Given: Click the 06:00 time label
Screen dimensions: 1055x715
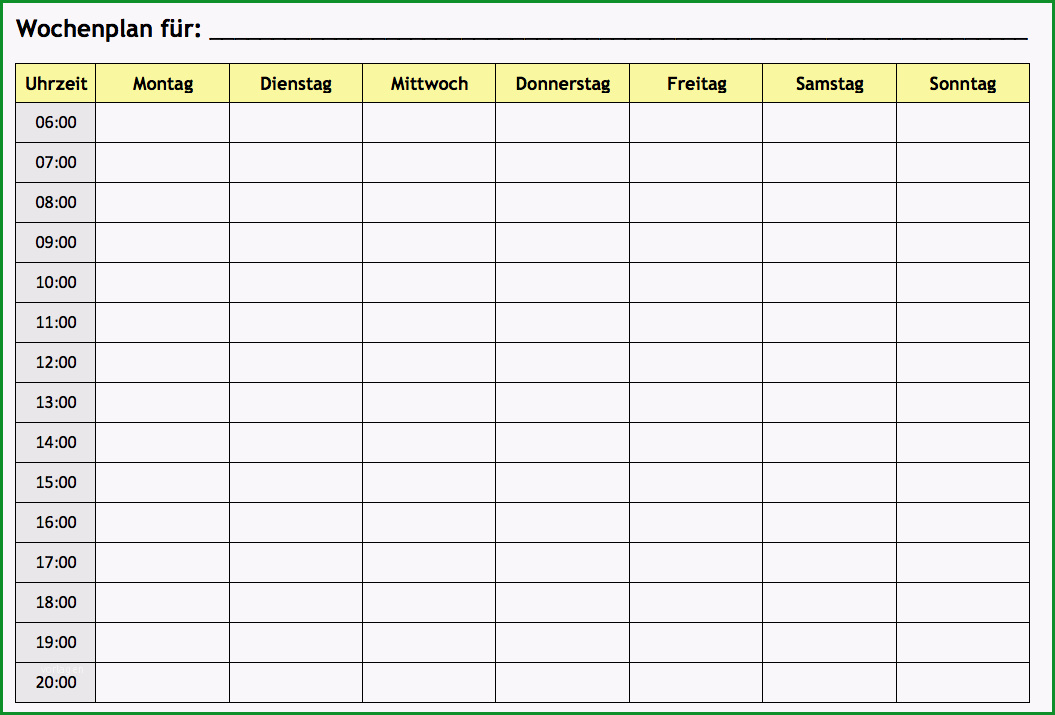Looking at the screenshot, I should point(56,122).
